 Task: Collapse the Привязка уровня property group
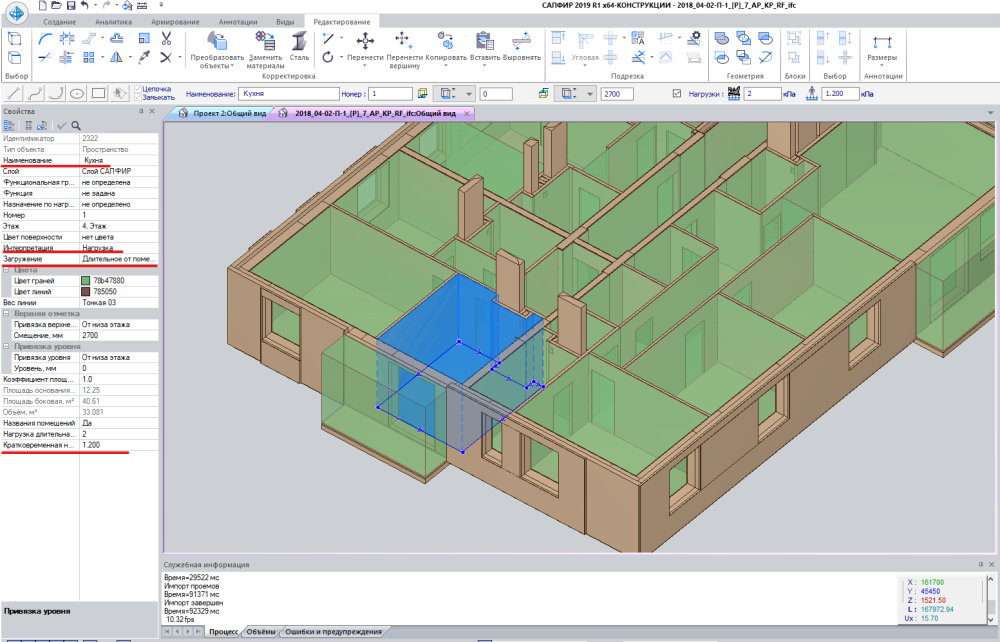click(x=6, y=346)
